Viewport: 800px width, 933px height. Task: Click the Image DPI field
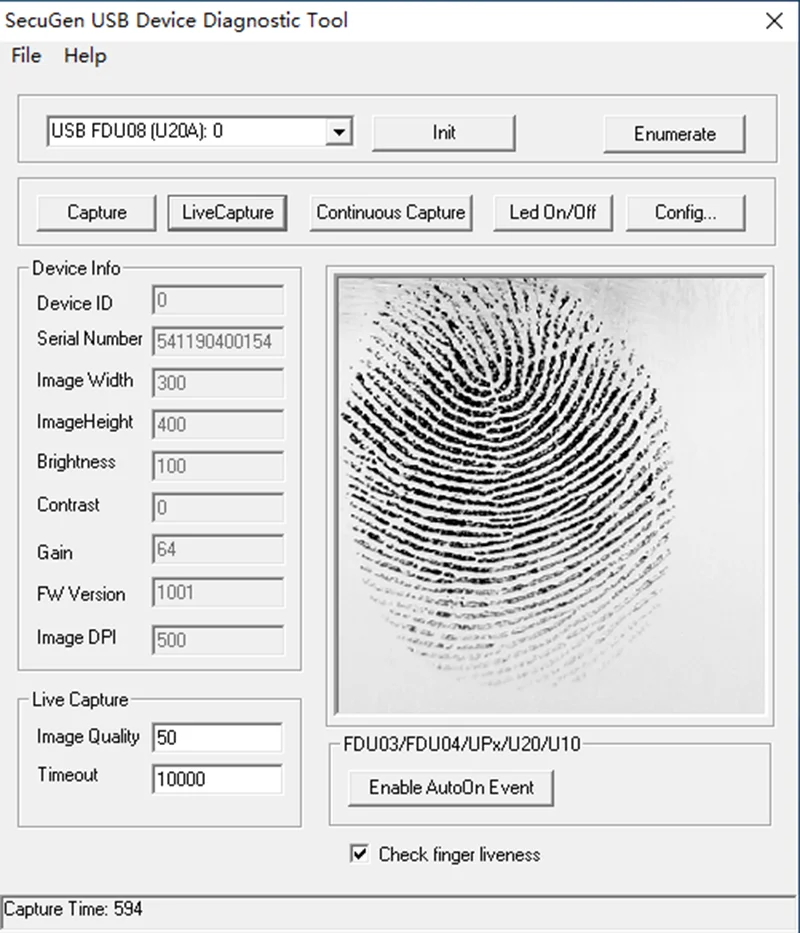pos(216,640)
